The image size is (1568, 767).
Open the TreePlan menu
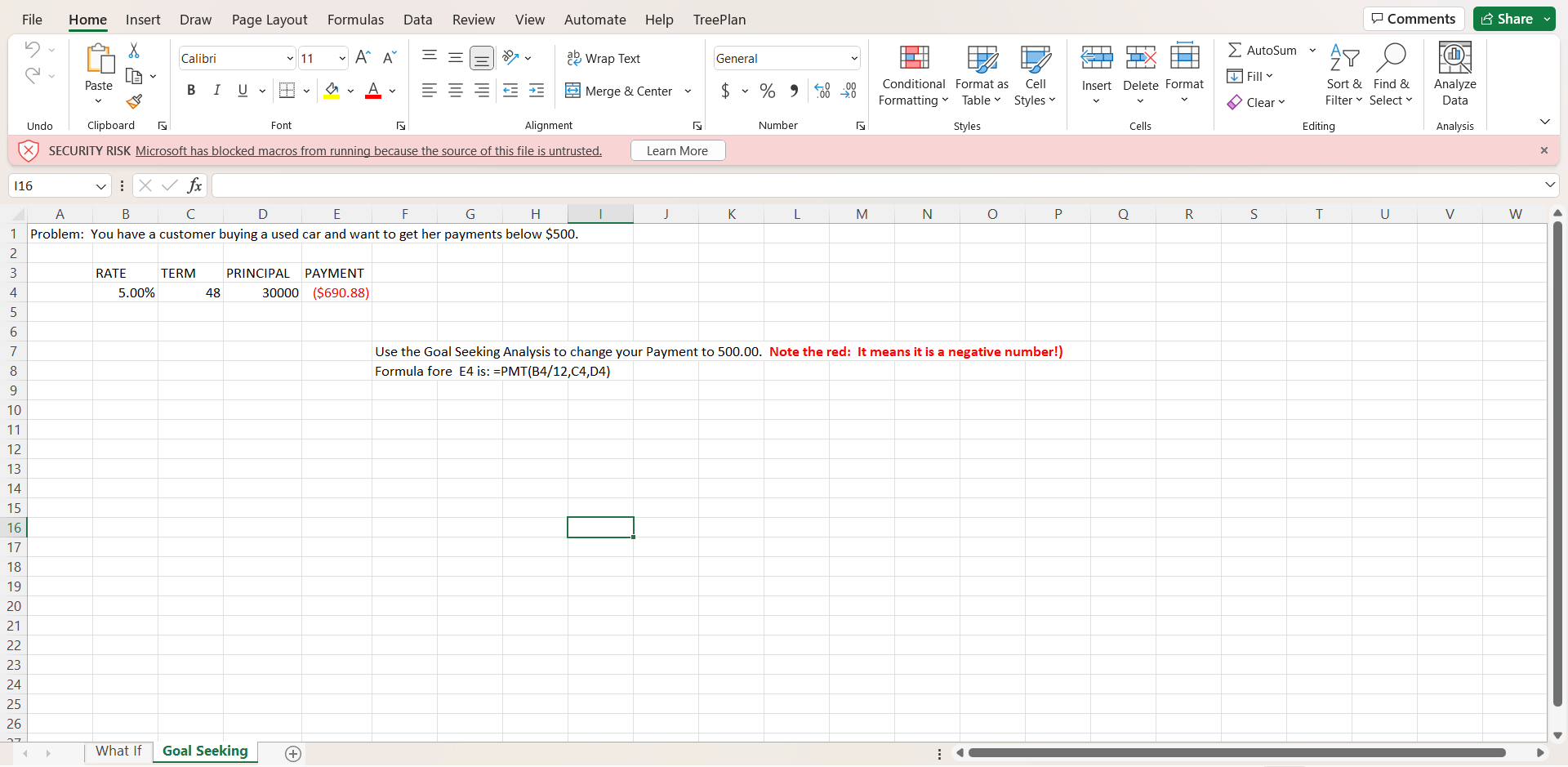tap(719, 19)
